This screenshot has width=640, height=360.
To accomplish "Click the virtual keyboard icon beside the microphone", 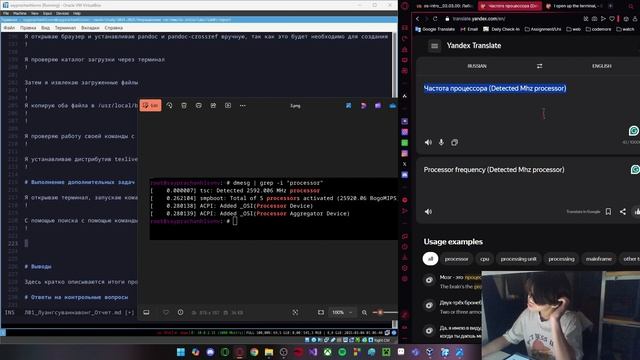I will (x=454, y=142).
